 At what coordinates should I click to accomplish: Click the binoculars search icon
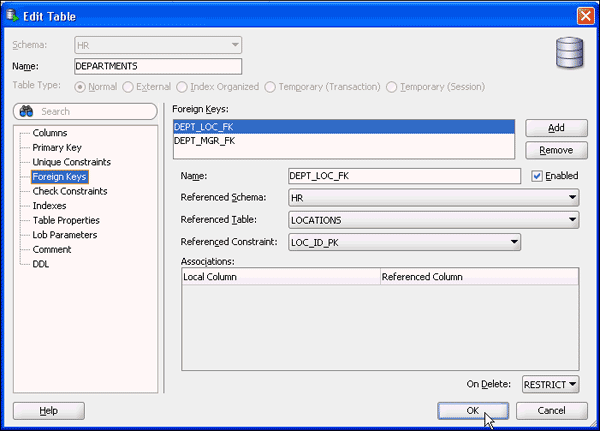pos(26,111)
